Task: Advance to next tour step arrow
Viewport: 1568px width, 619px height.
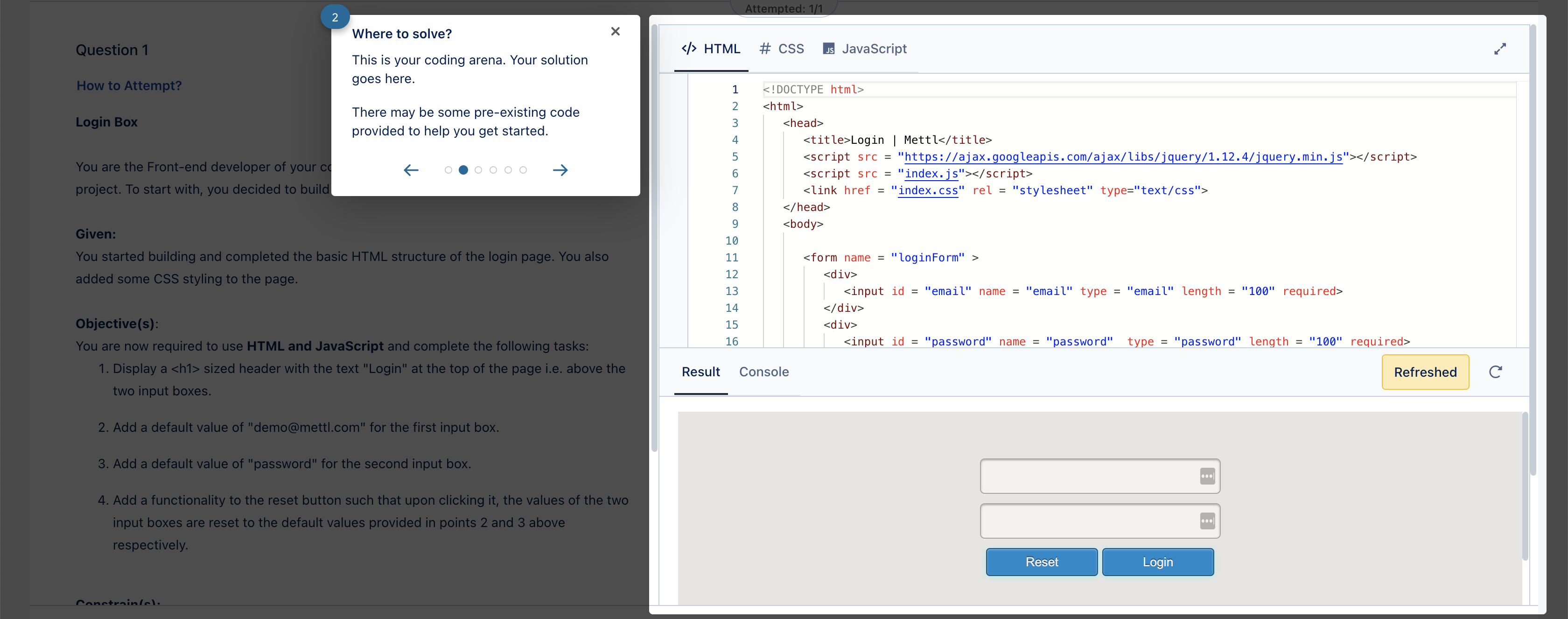Action: 560,170
